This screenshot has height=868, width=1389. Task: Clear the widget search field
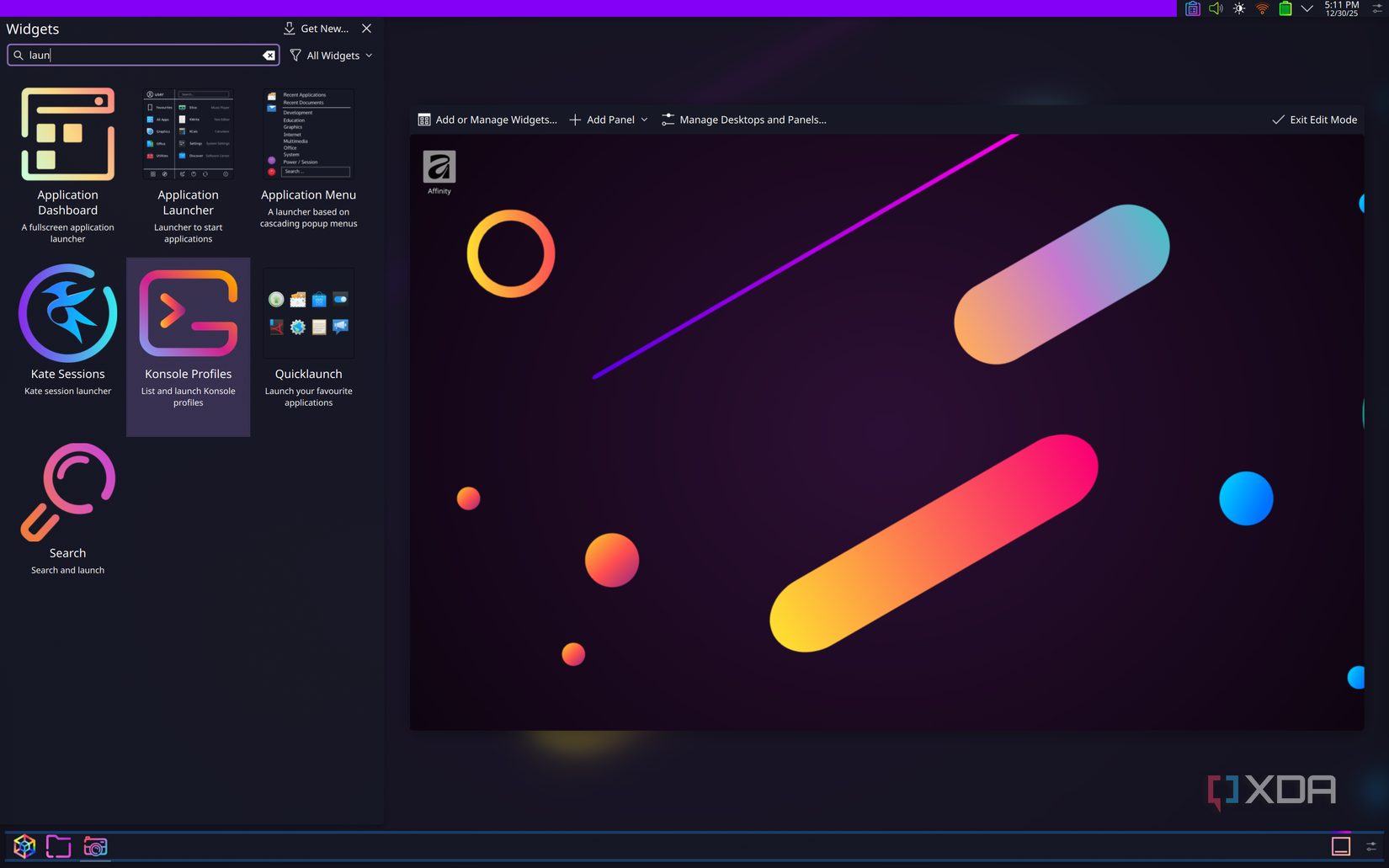pos(269,55)
